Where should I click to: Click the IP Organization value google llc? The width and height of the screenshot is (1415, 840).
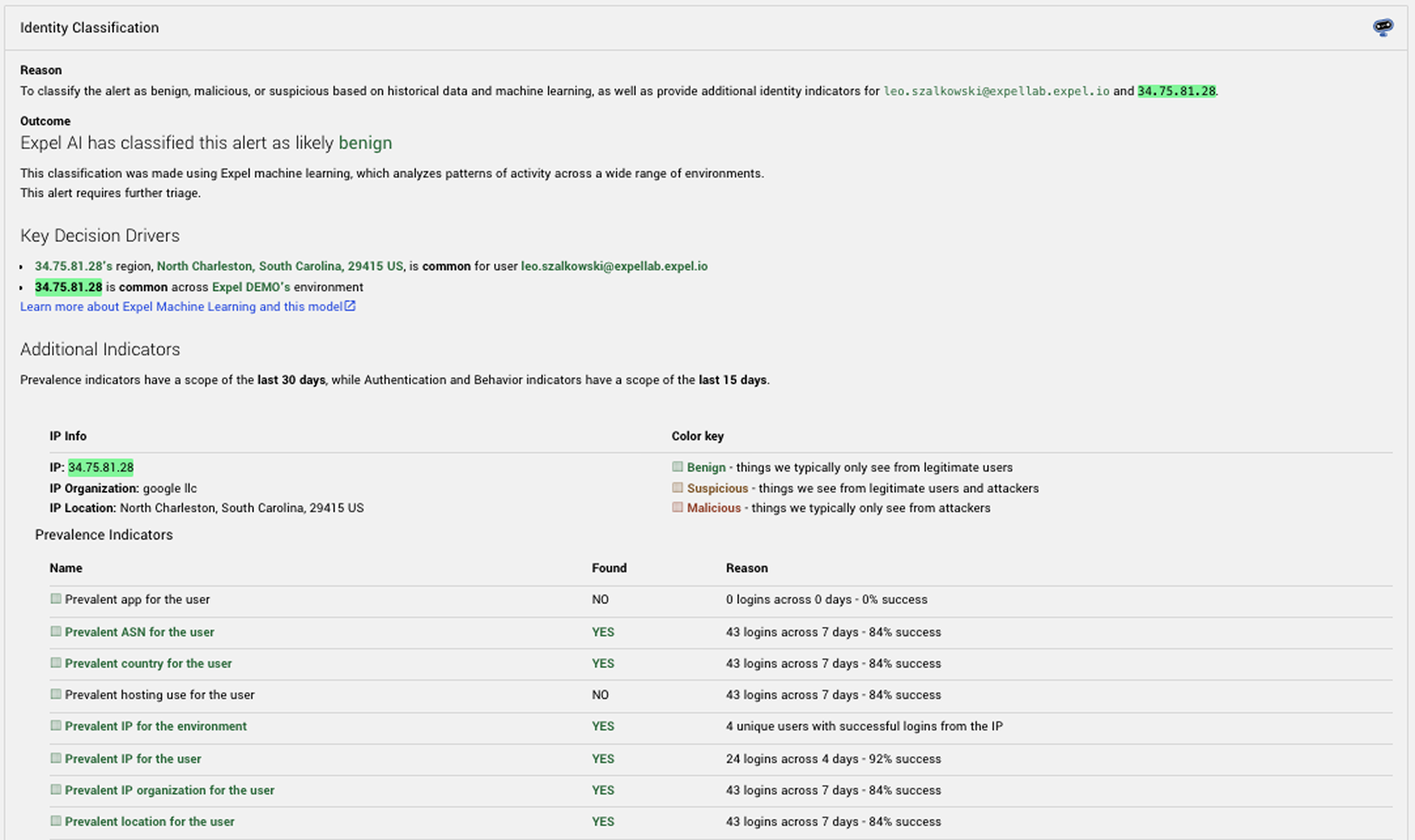tap(170, 488)
